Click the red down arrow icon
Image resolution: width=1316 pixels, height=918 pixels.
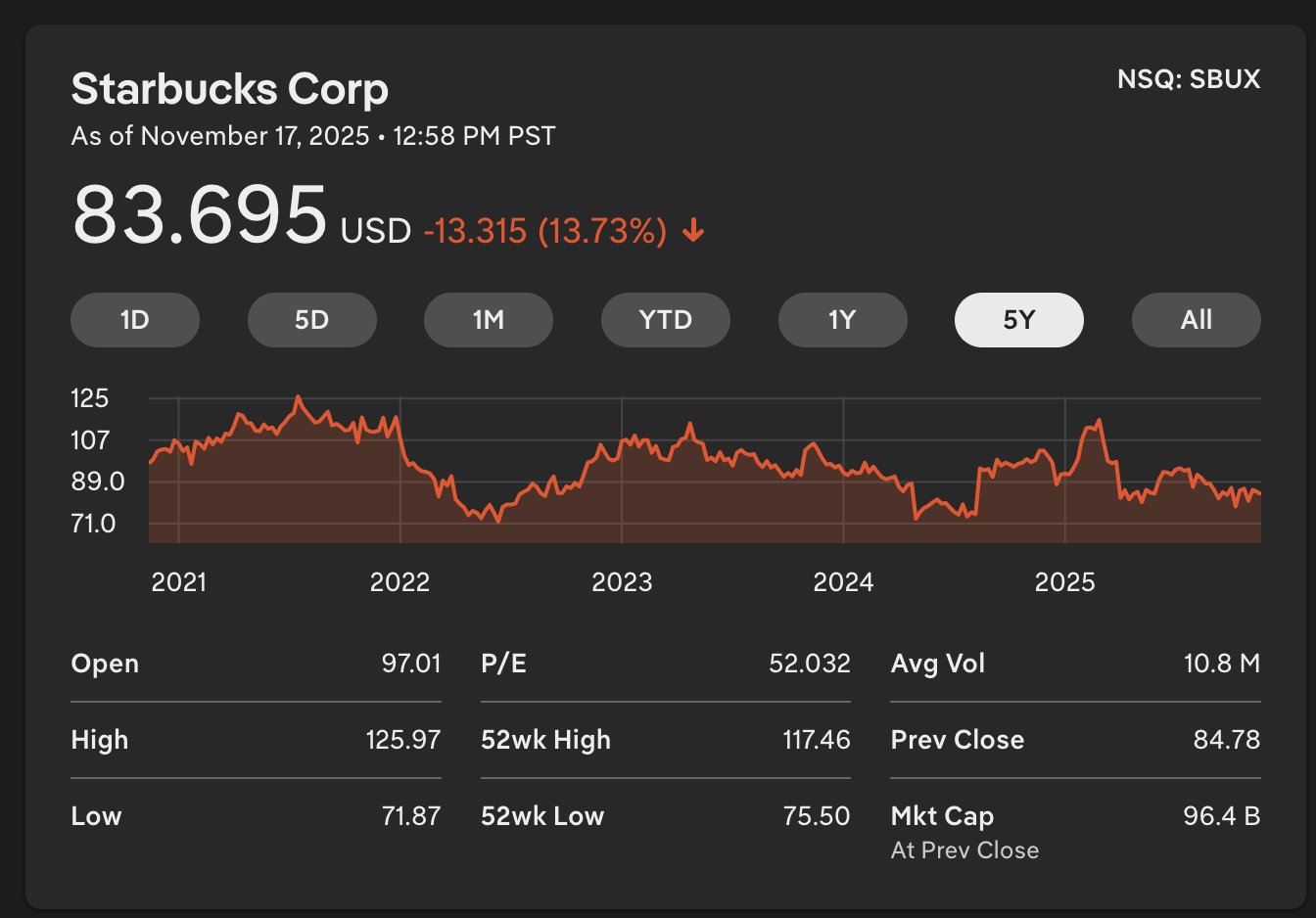coord(694,231)
